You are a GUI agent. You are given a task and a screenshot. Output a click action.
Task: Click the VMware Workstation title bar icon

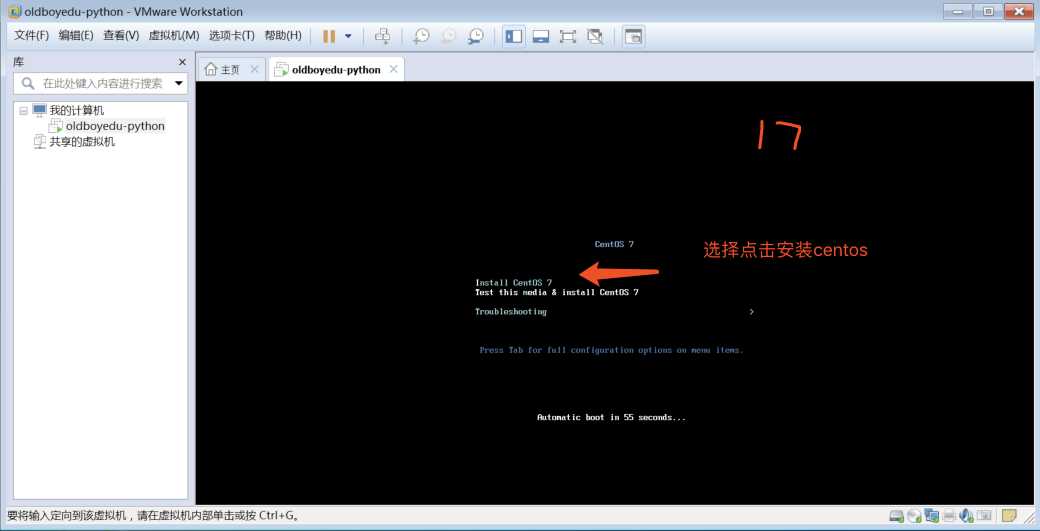coord(14,12)
